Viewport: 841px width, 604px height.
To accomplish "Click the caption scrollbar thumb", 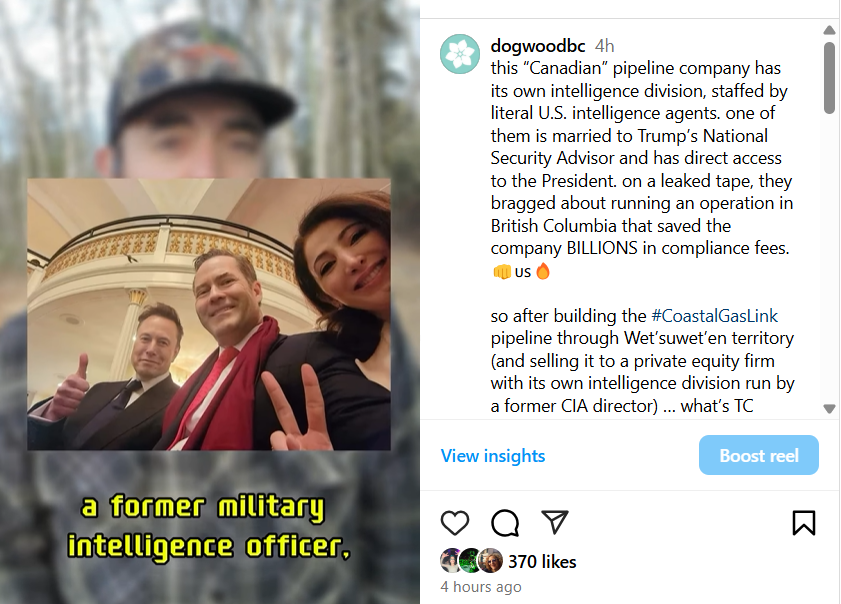I will pyautogui.click(x=829, y=78).
